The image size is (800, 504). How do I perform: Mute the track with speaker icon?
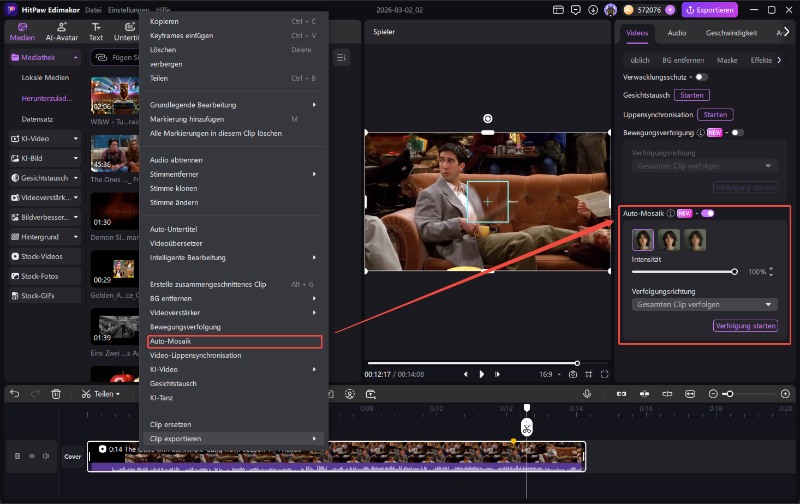(46, 456)
